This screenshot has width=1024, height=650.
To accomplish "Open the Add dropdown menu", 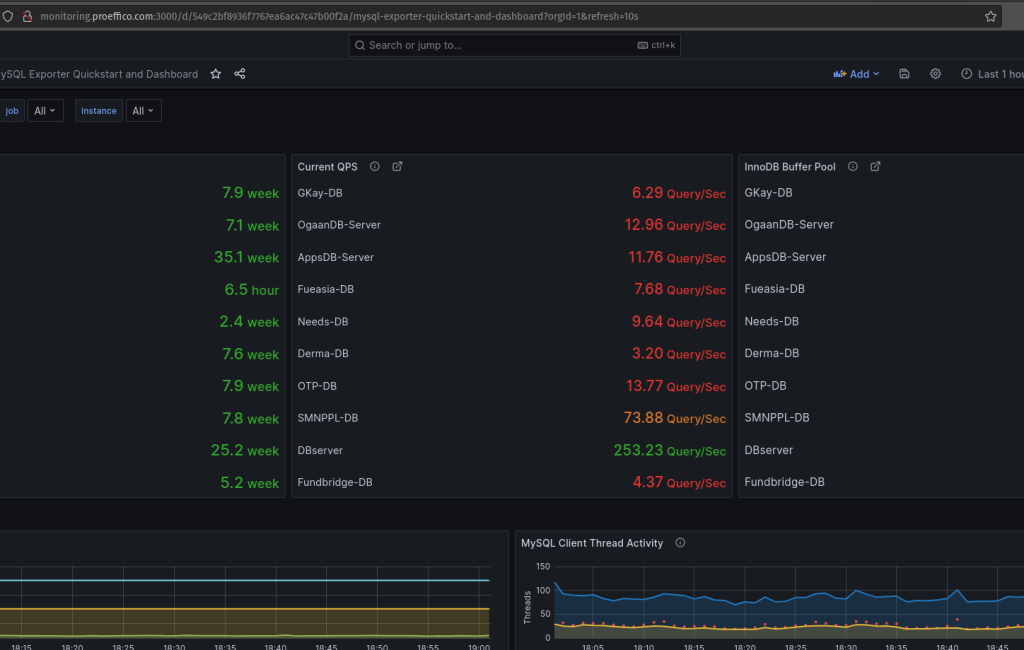I will coord(856,74).
